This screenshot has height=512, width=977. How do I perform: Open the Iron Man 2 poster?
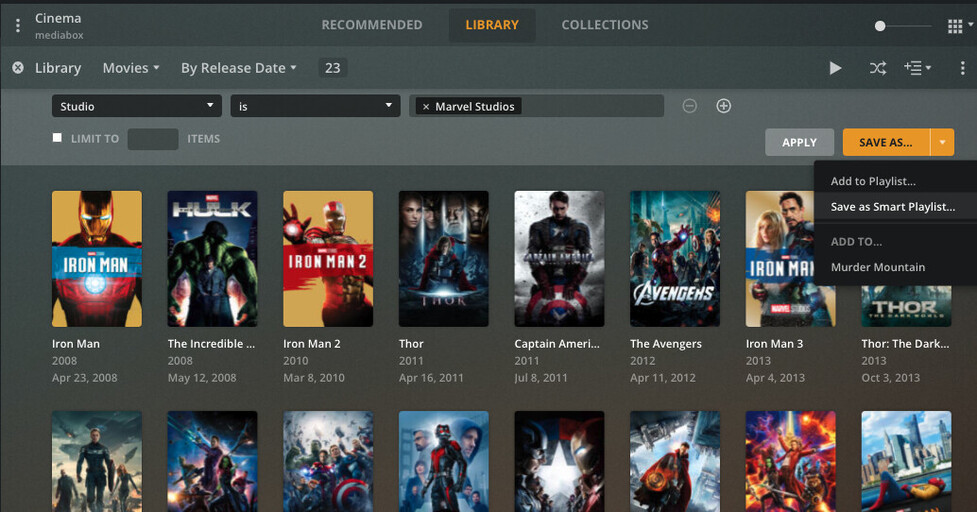click(x=328, y=258)
